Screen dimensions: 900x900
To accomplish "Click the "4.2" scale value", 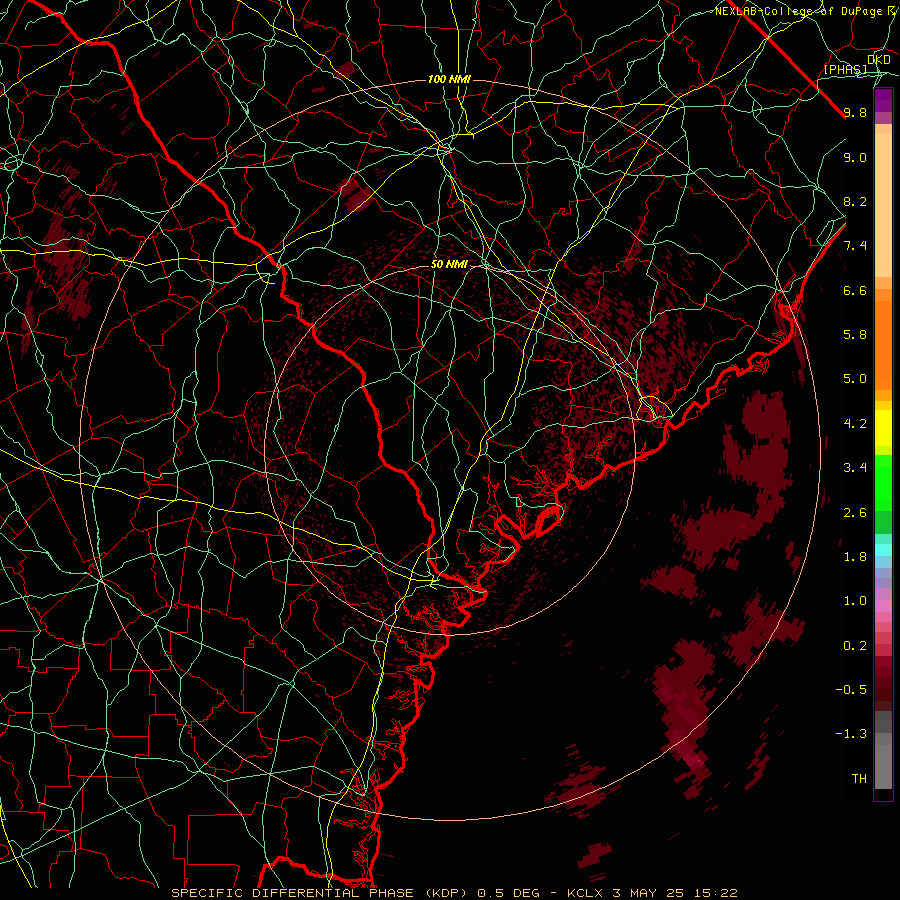I will [855, 424].
